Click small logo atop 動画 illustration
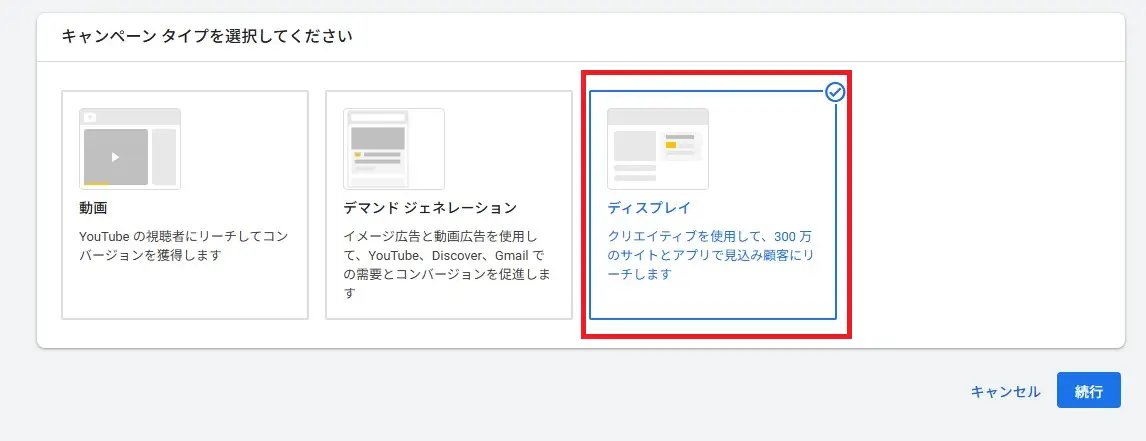The width and height of the screenshot is (1146, 441). [x=90, y=117]
